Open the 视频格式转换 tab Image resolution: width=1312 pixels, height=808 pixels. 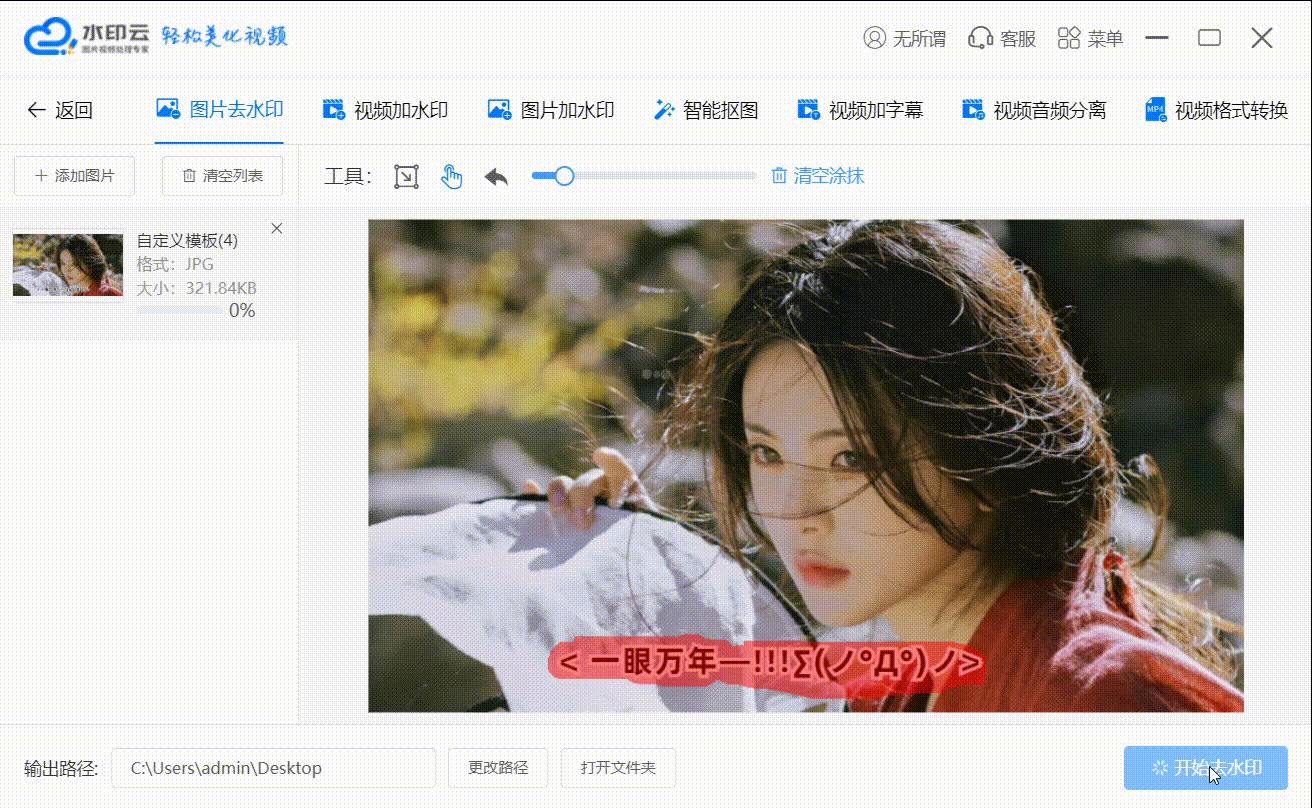point(1216,110)
